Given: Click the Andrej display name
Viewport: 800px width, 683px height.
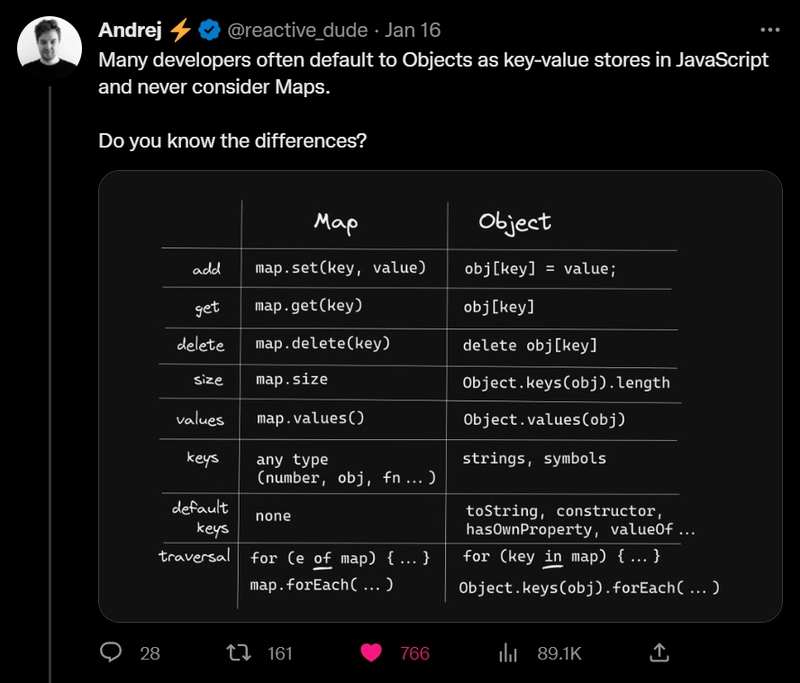Looking at the screenshot, I should pyautogui.click(x=130, y=30).
